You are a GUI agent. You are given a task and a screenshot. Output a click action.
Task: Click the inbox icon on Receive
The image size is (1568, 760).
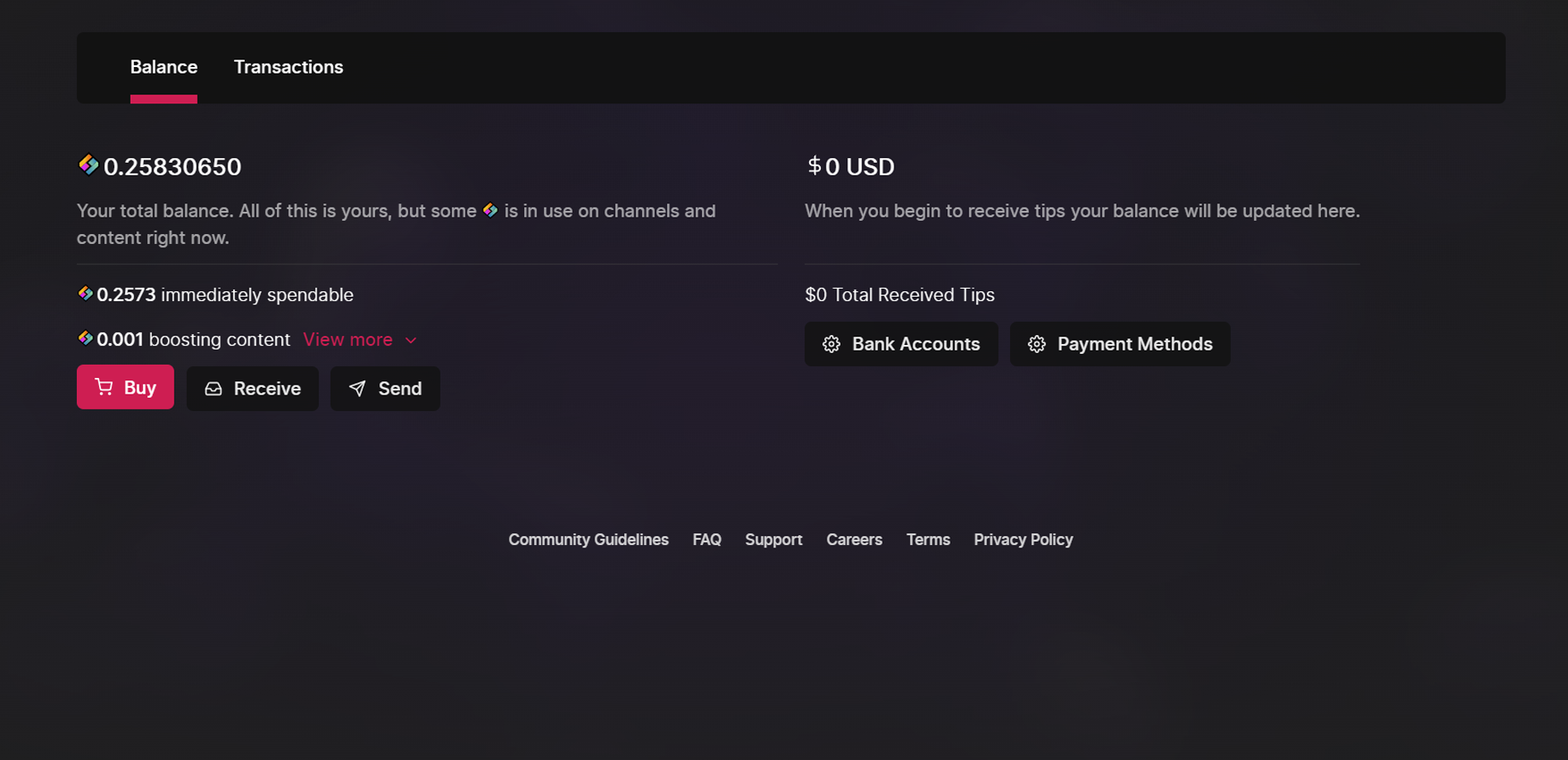tap(213, 389)
